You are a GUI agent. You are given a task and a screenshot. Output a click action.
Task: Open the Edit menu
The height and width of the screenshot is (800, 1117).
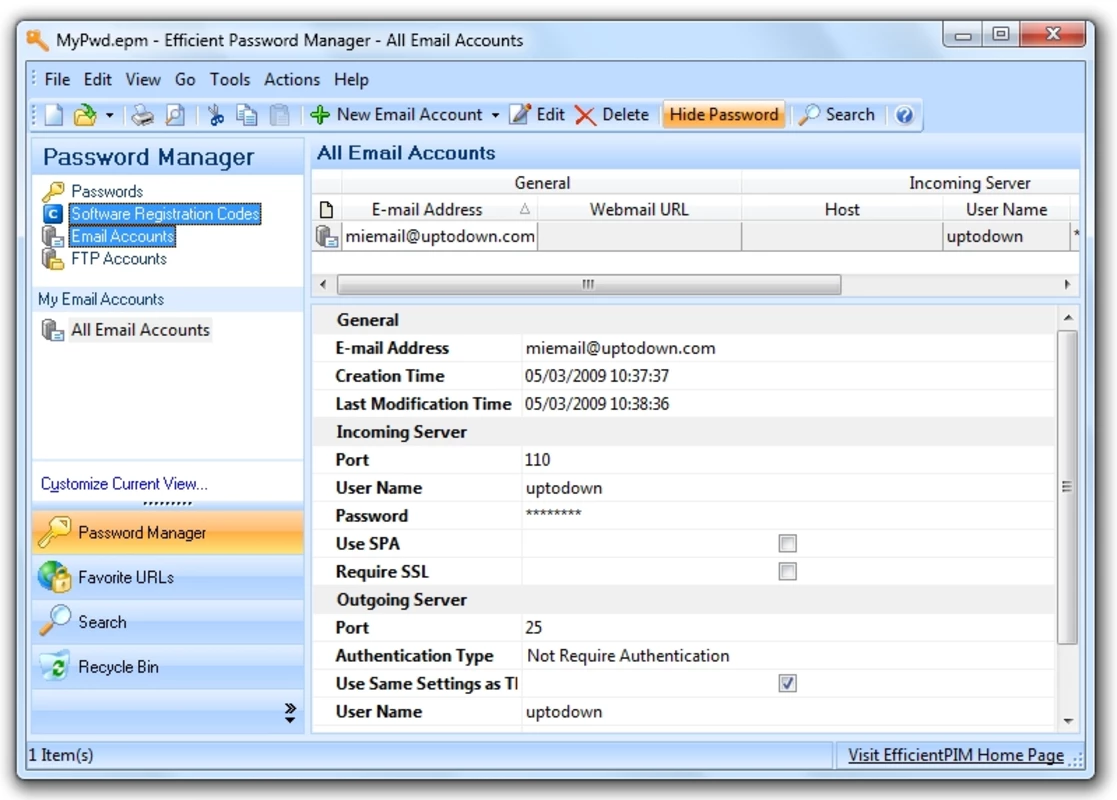[x=98, y=79]
